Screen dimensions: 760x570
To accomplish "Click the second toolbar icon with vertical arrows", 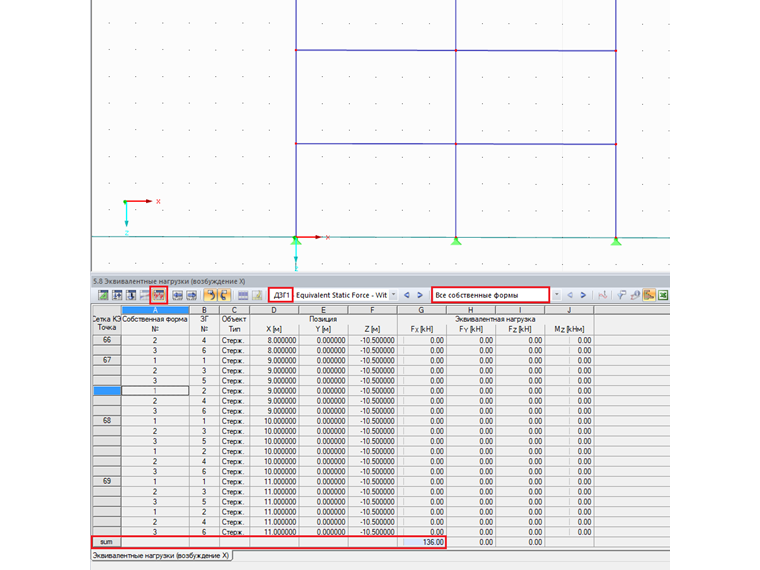I will tap(117, 295).
